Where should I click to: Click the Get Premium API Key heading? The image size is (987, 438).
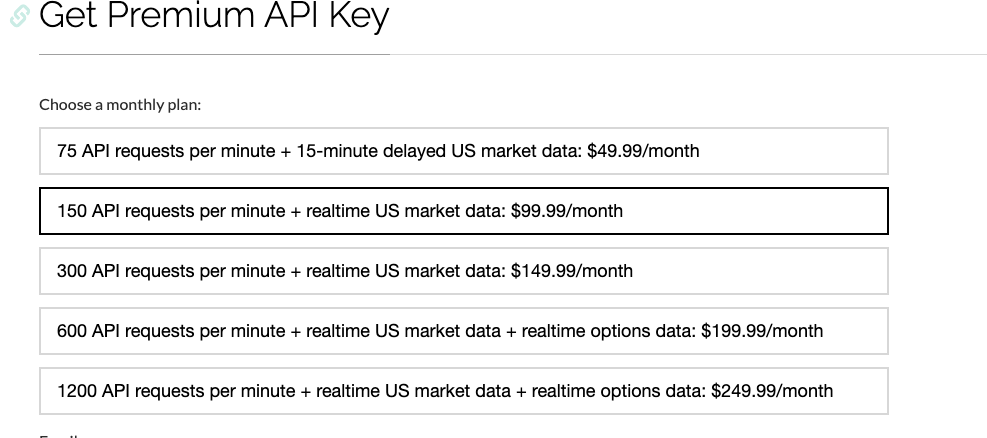coord(214,16)
